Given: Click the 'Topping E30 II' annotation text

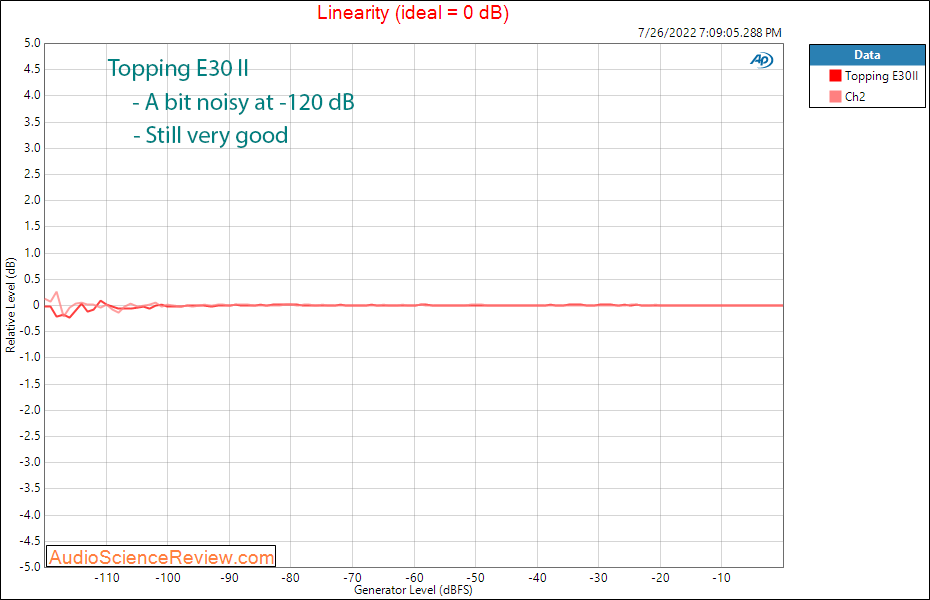Looking at the screenshot, I should (178, 68).
